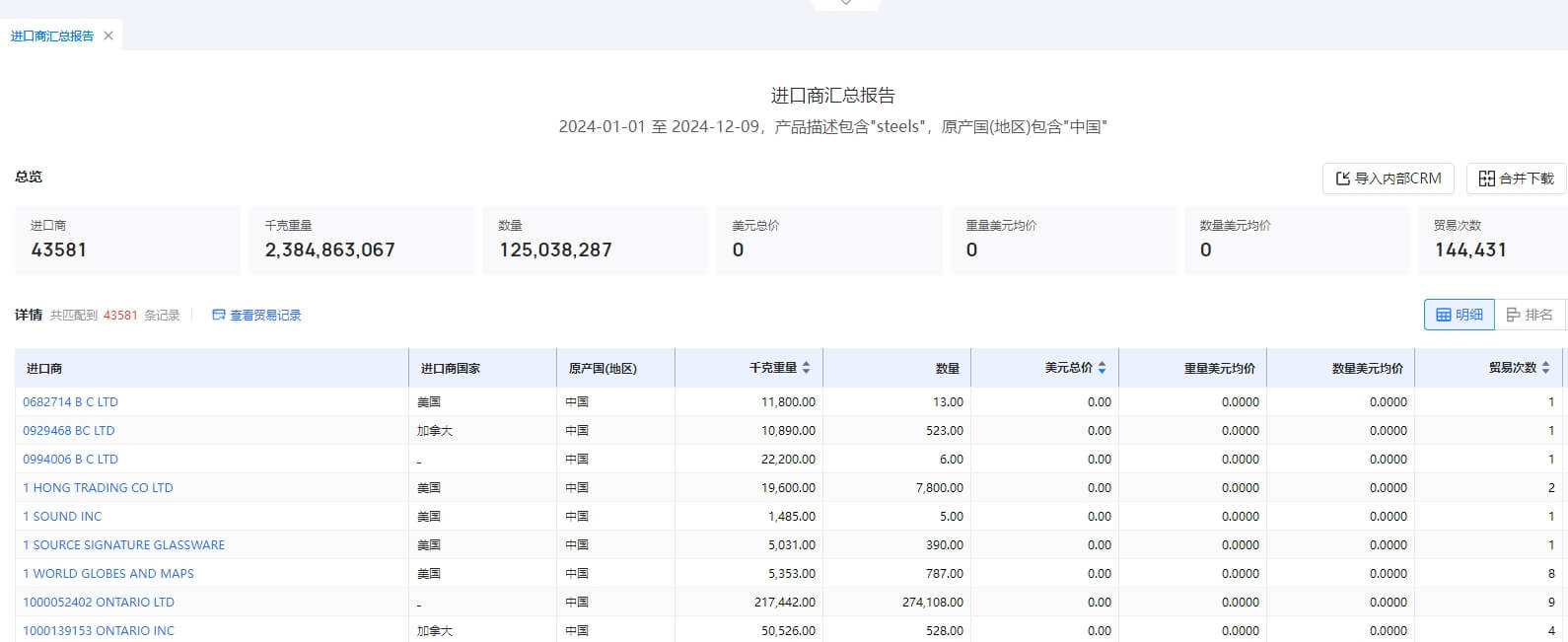Screen dimensions: 1568x642
Task: Close the 进口商汇总报告 tab
Action: click(x=108, y=36)
